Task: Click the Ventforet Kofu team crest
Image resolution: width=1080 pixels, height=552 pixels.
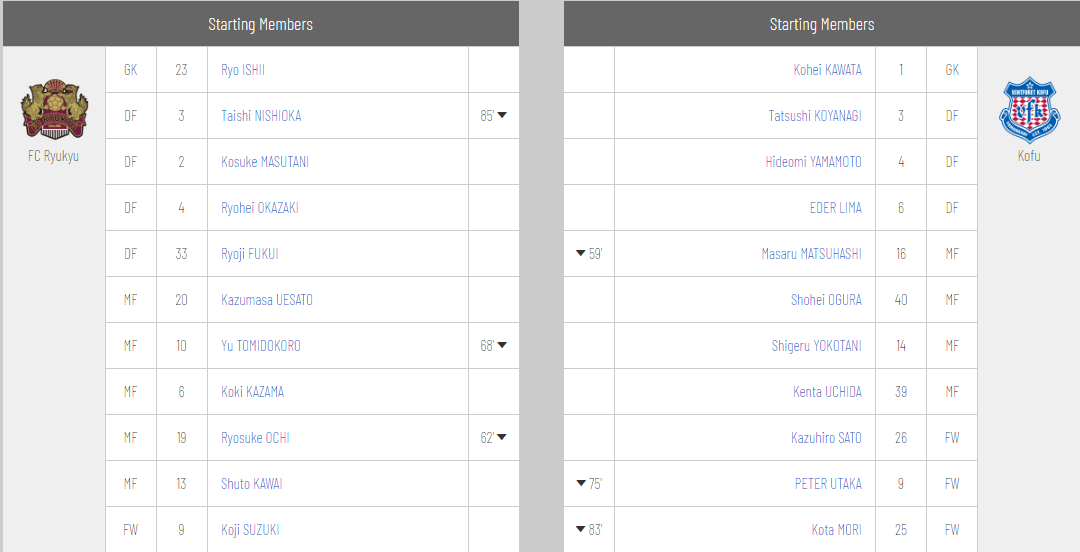Action: pos(1028,110)
